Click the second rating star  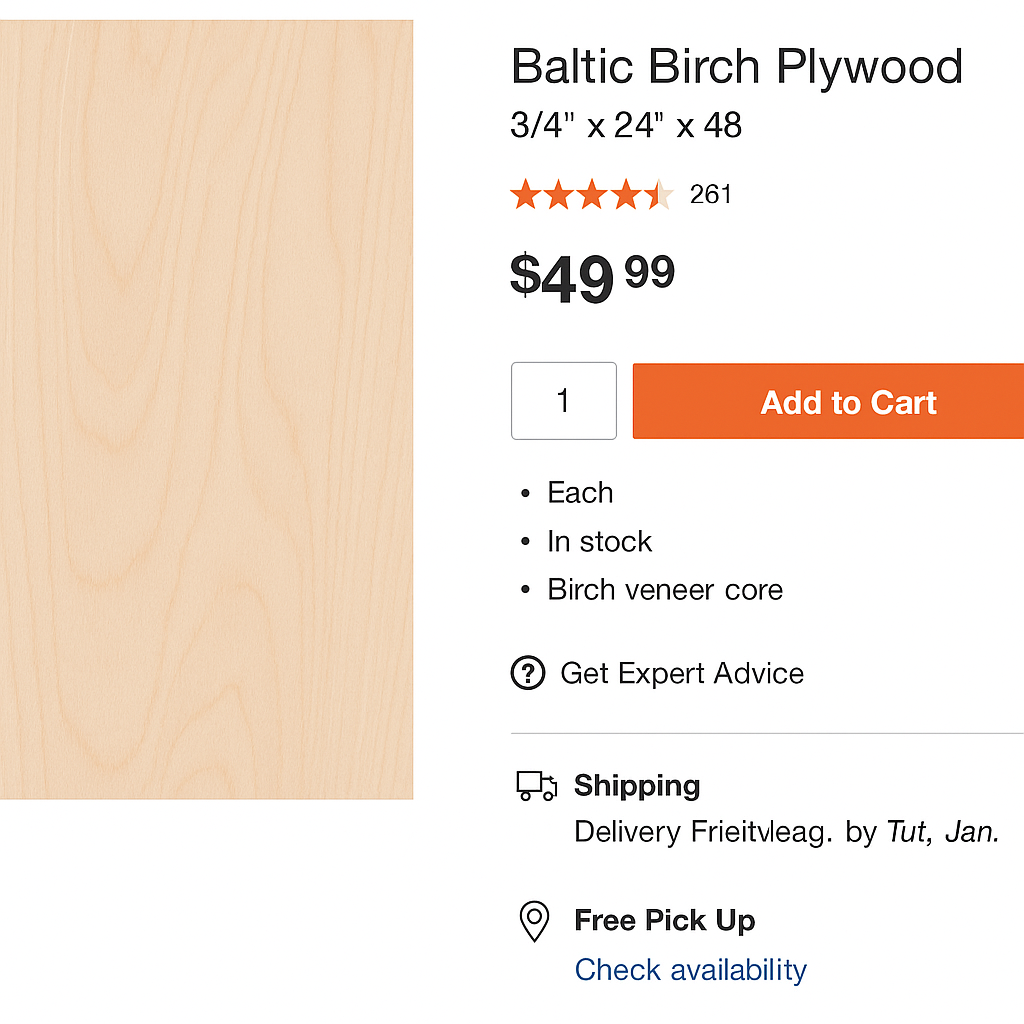pyautogui.click(x=560, y=194)
